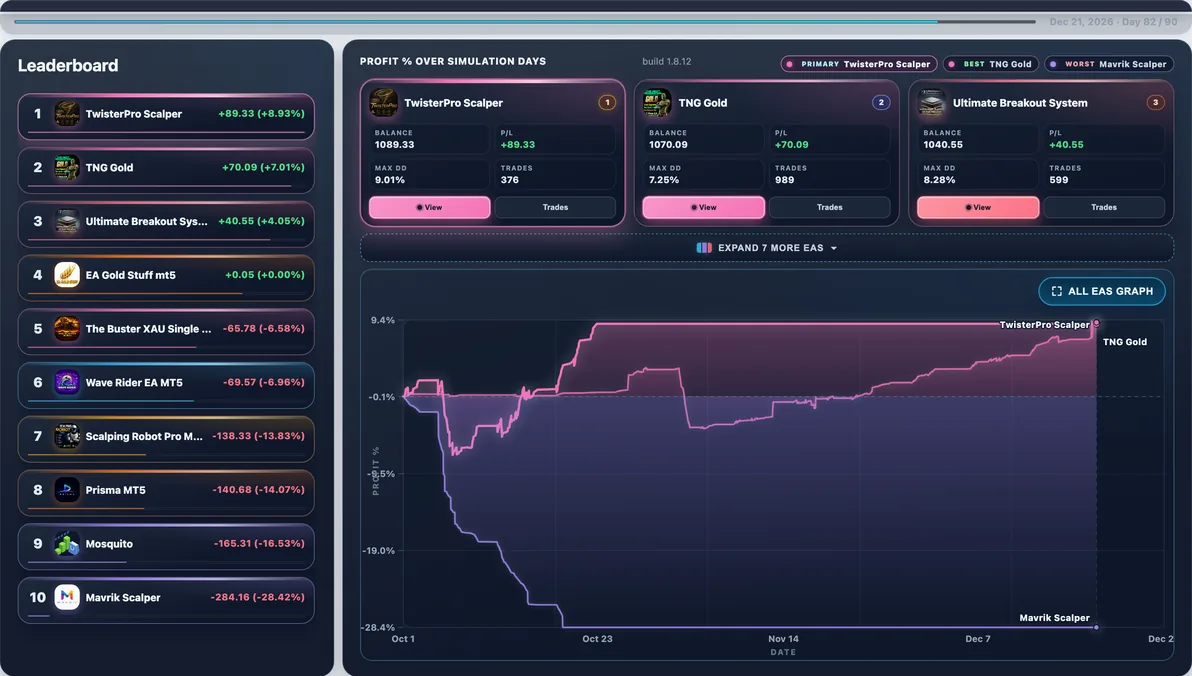1192x676 pixels.
Task: Click Scalping Robot Pro loss value -138.33
Action: pyautogui.click(x=258, y=436)
